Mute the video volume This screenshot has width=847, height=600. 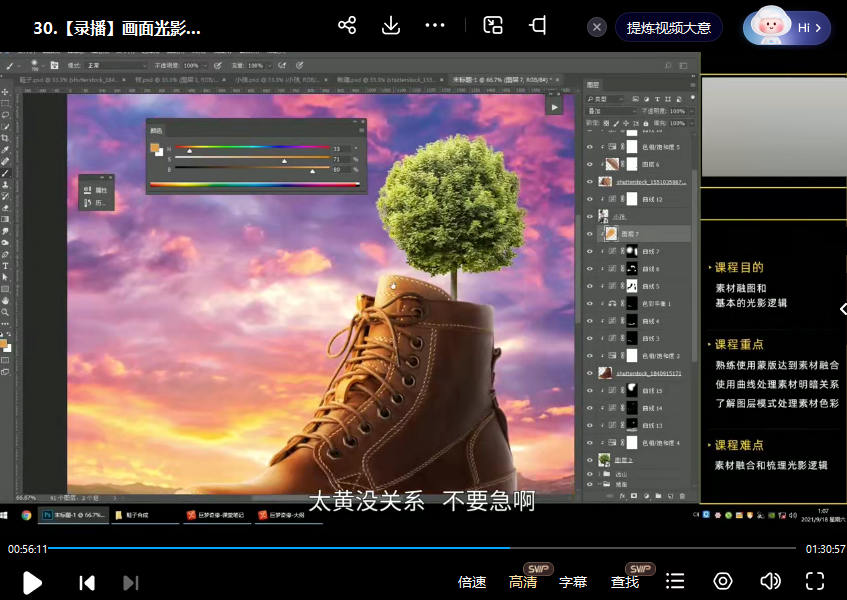click(770, 582)
